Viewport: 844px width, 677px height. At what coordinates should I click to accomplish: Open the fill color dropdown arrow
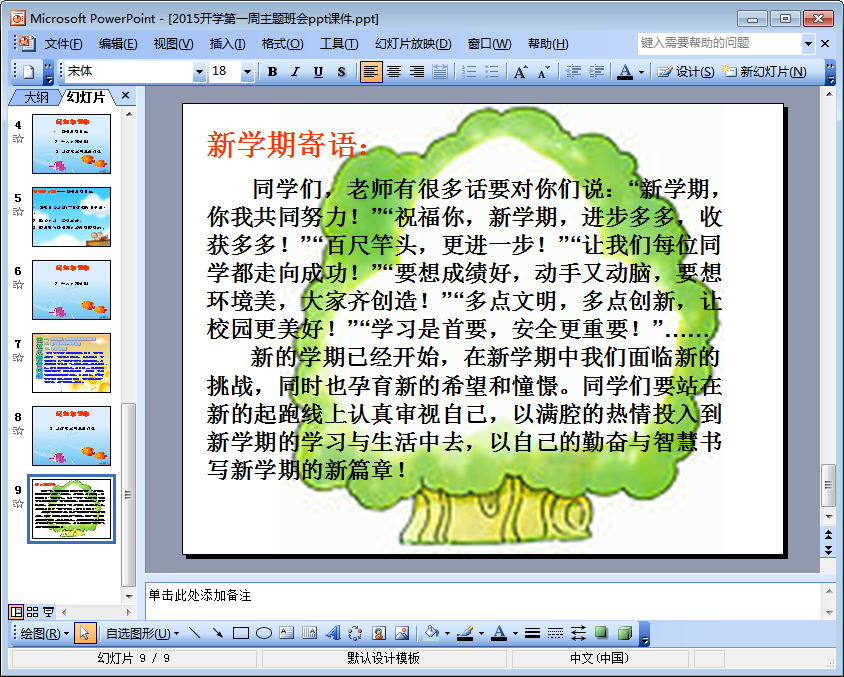point(447,633)
